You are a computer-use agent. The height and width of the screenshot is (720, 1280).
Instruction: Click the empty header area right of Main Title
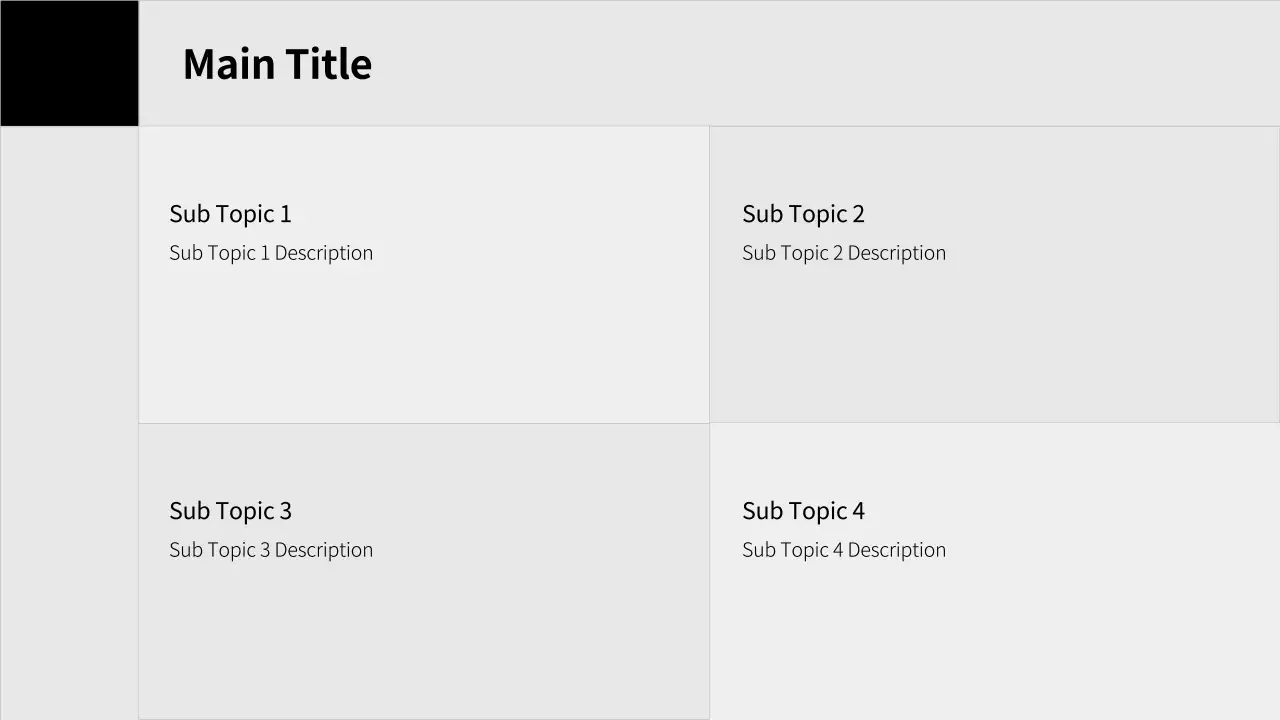tap(820, 63)
